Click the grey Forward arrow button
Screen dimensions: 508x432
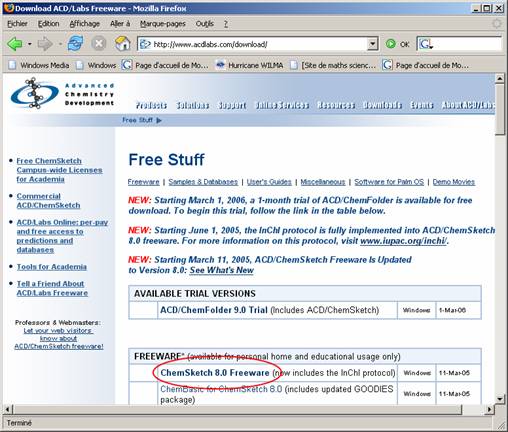click(45, 44)
